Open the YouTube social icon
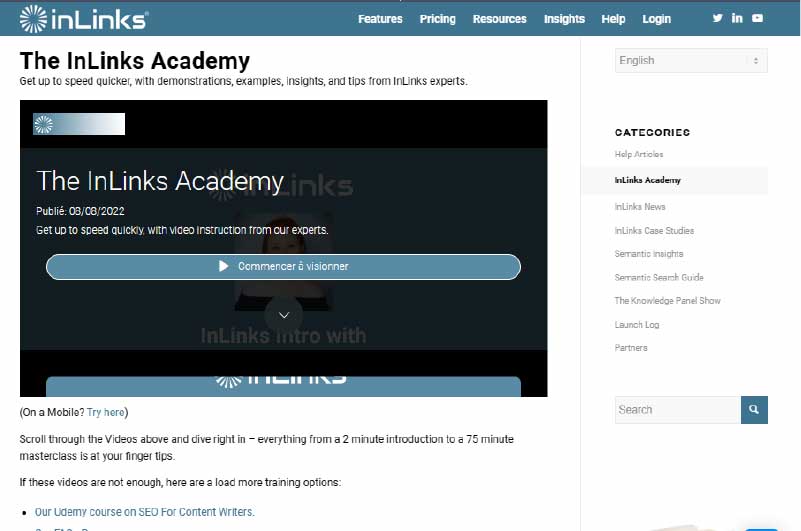This screenshot has width=801, height=531. click(x=758, y=18)
